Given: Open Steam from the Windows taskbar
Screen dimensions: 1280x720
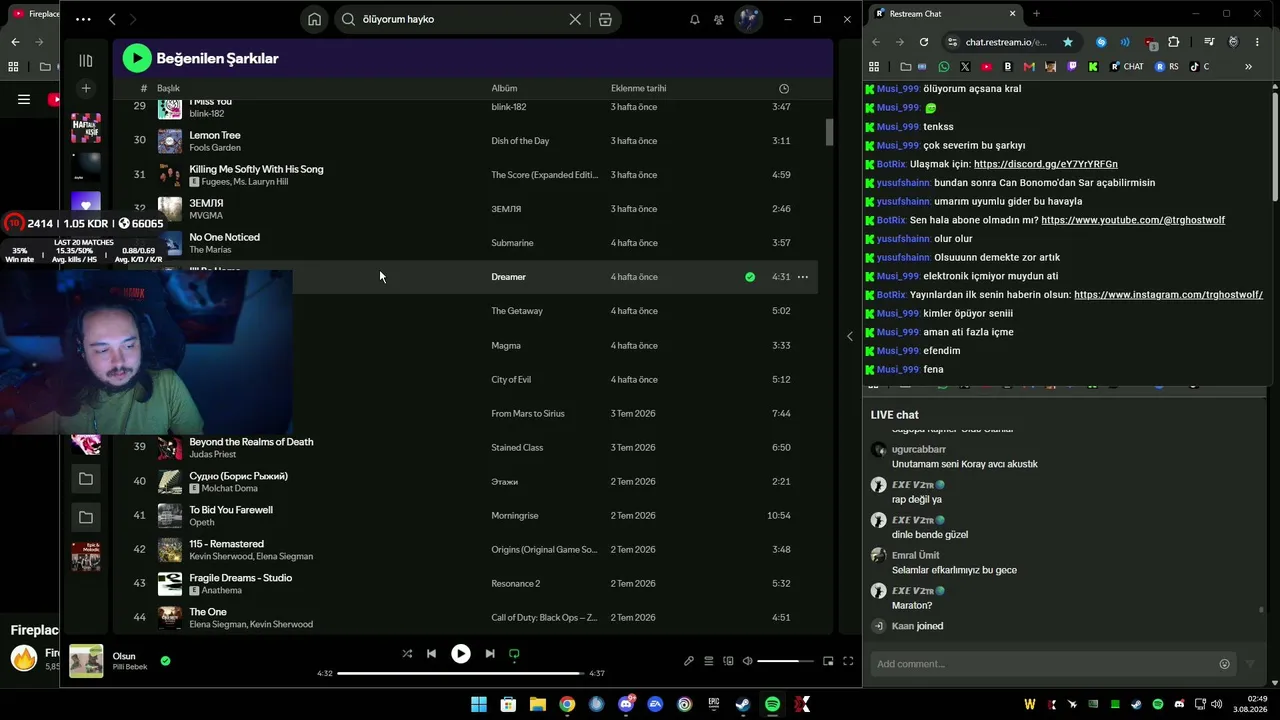Looking at the screenshot, I should pos(743,705).
